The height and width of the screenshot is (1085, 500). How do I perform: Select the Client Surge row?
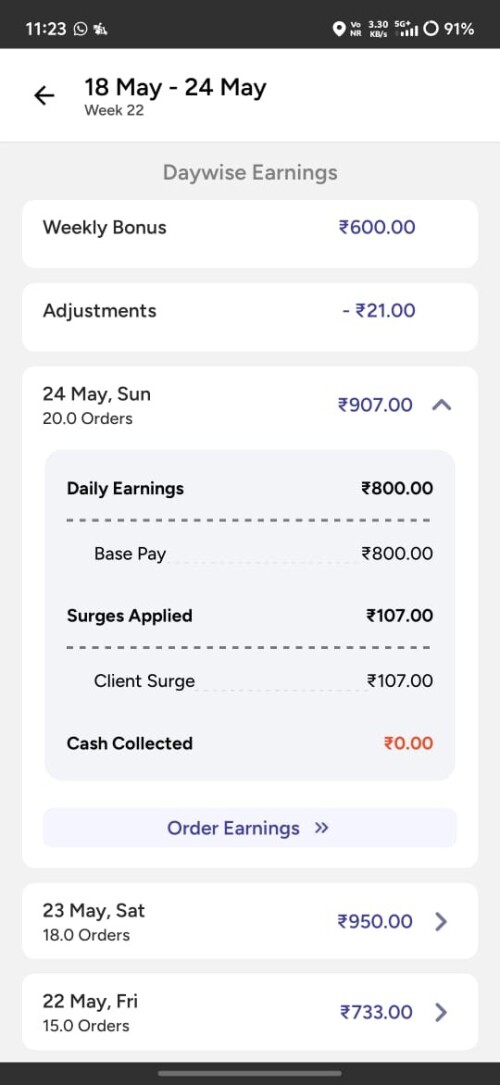coord(250,681)
